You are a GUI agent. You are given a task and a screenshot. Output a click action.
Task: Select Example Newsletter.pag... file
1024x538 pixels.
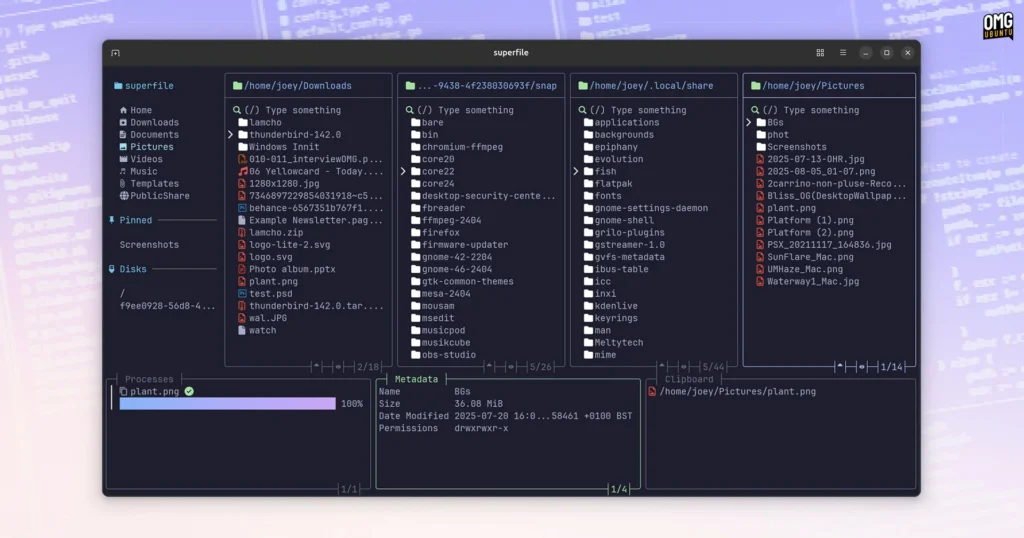(x=311, y=221)
